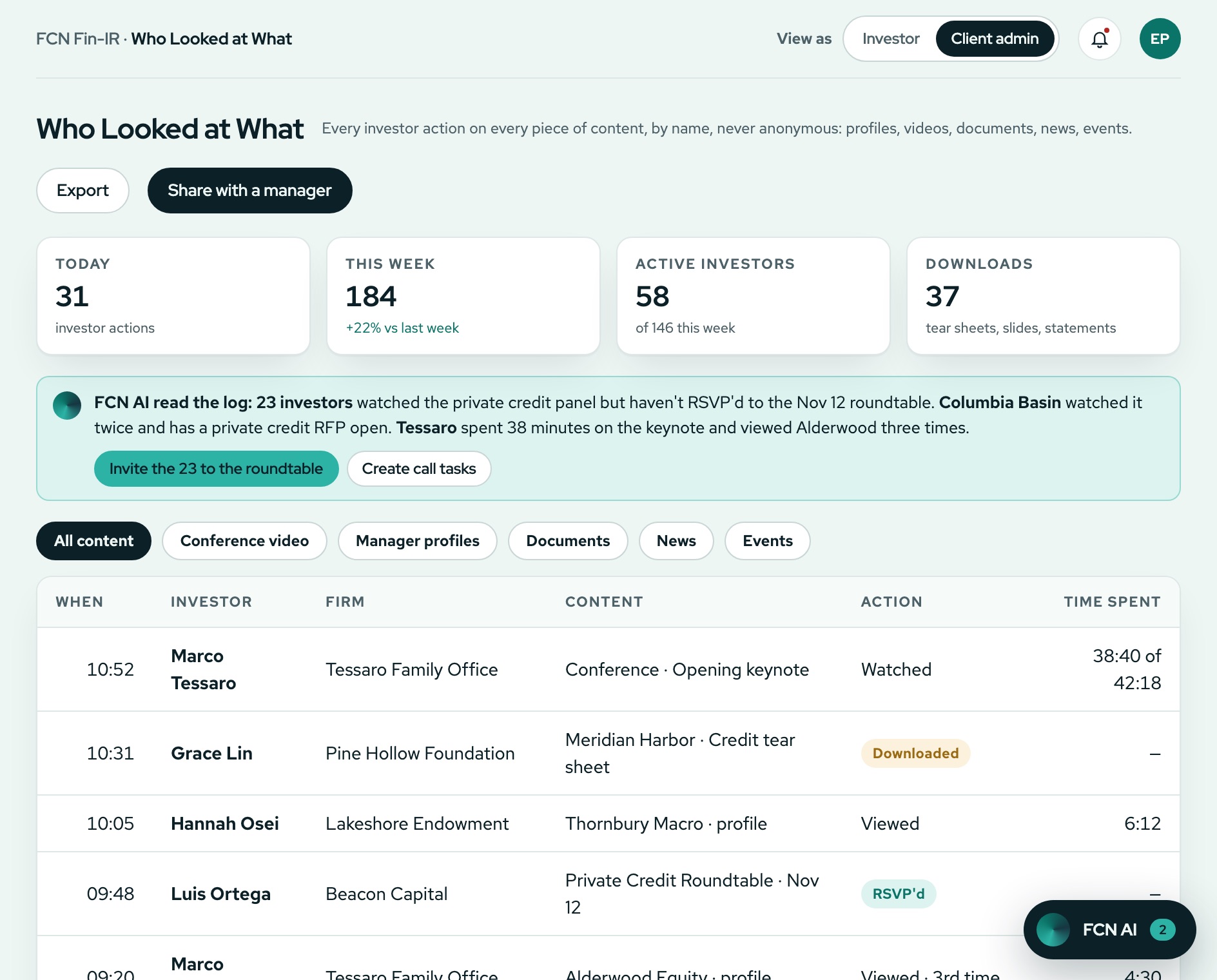Filter by Documents
Screen dimensions: 1217x980
[x=568, y=541]
